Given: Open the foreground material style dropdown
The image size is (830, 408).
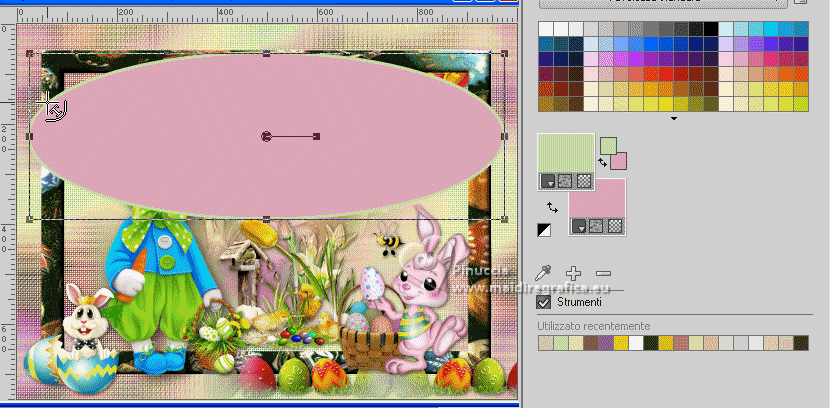Looking at the screenshot, I should pos(547,182).
